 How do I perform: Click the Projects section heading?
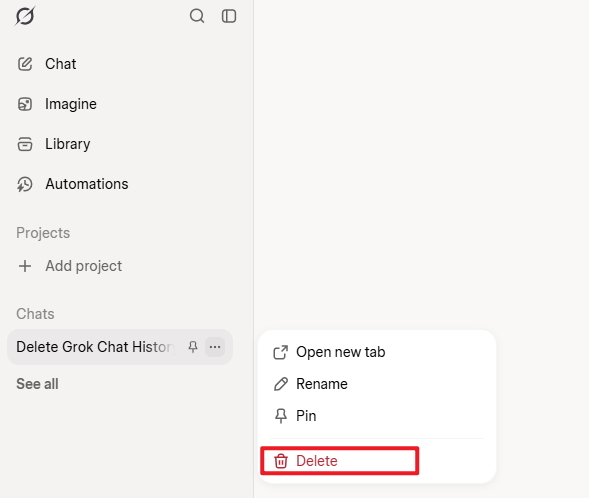tap(43, 233)
